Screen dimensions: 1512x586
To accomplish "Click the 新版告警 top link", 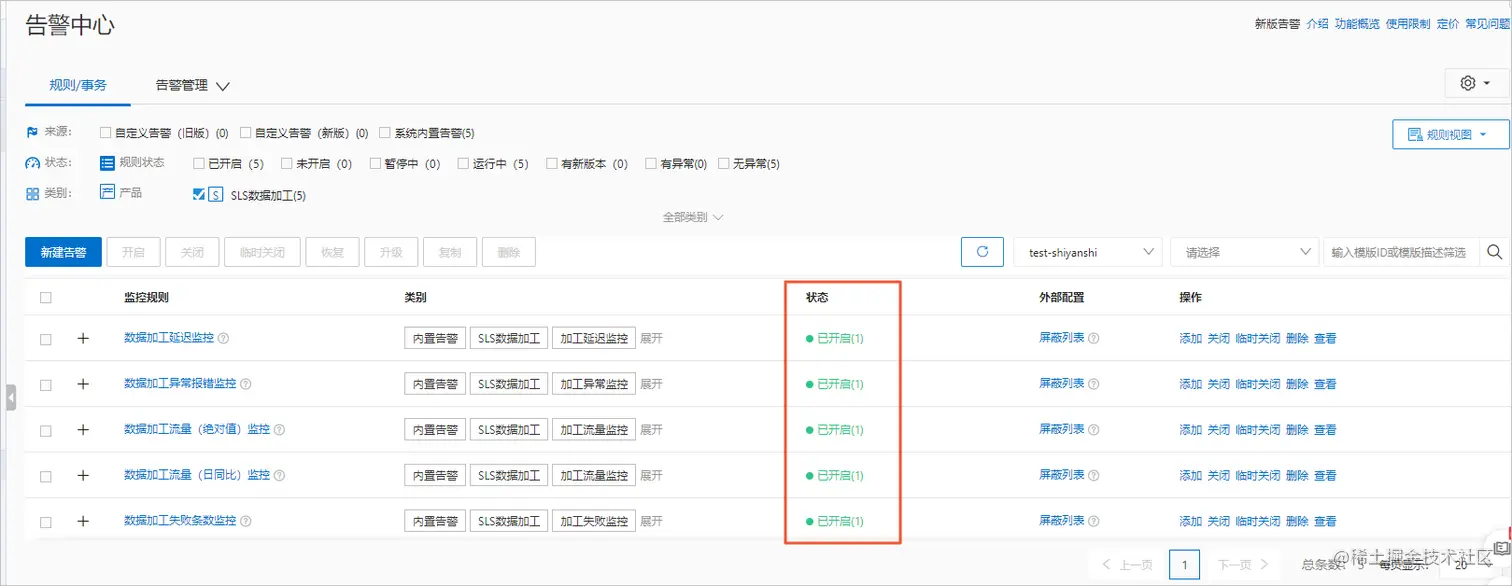I will (1277, 24).
